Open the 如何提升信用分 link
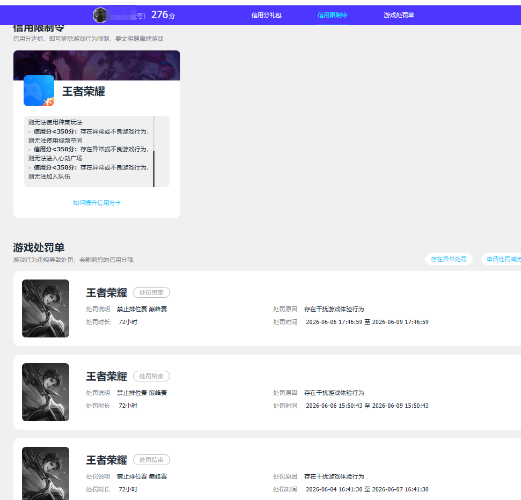The height and width of the screenshot is (500, 521). (96, 203)
